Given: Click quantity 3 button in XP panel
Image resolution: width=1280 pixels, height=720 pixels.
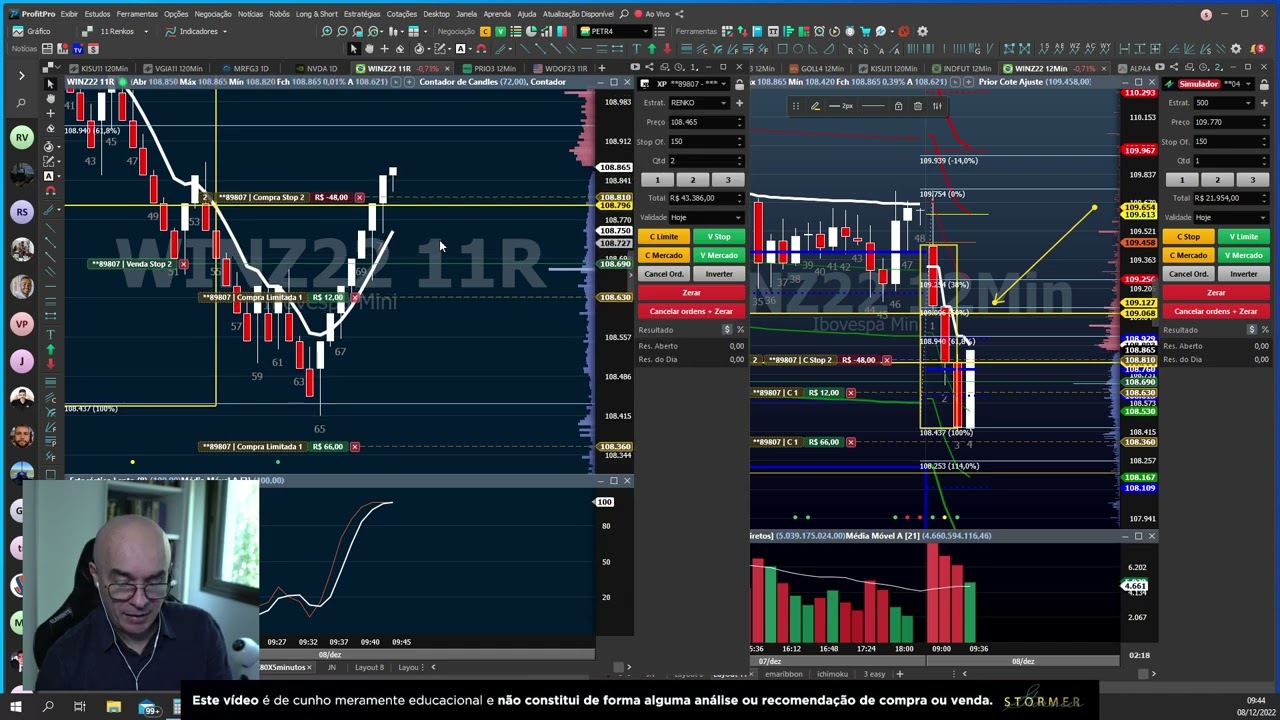Looking at the screenshot, I should pos(727,180).
